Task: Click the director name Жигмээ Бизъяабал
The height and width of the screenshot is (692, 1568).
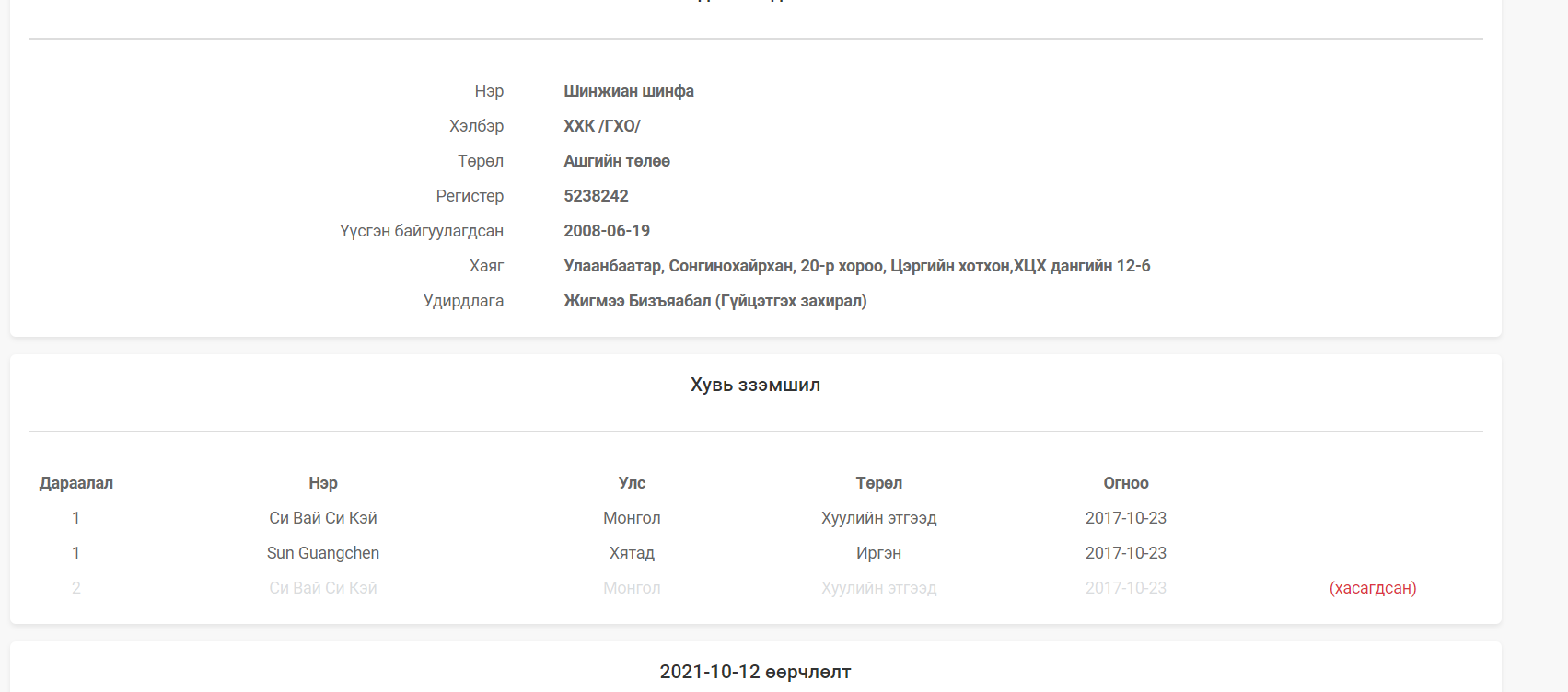Action: [637, 301]
